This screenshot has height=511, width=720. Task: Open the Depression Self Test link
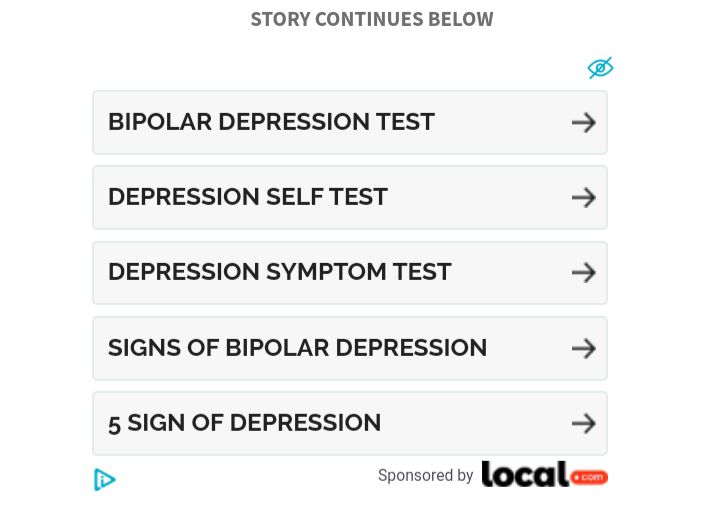pos(248,197)
